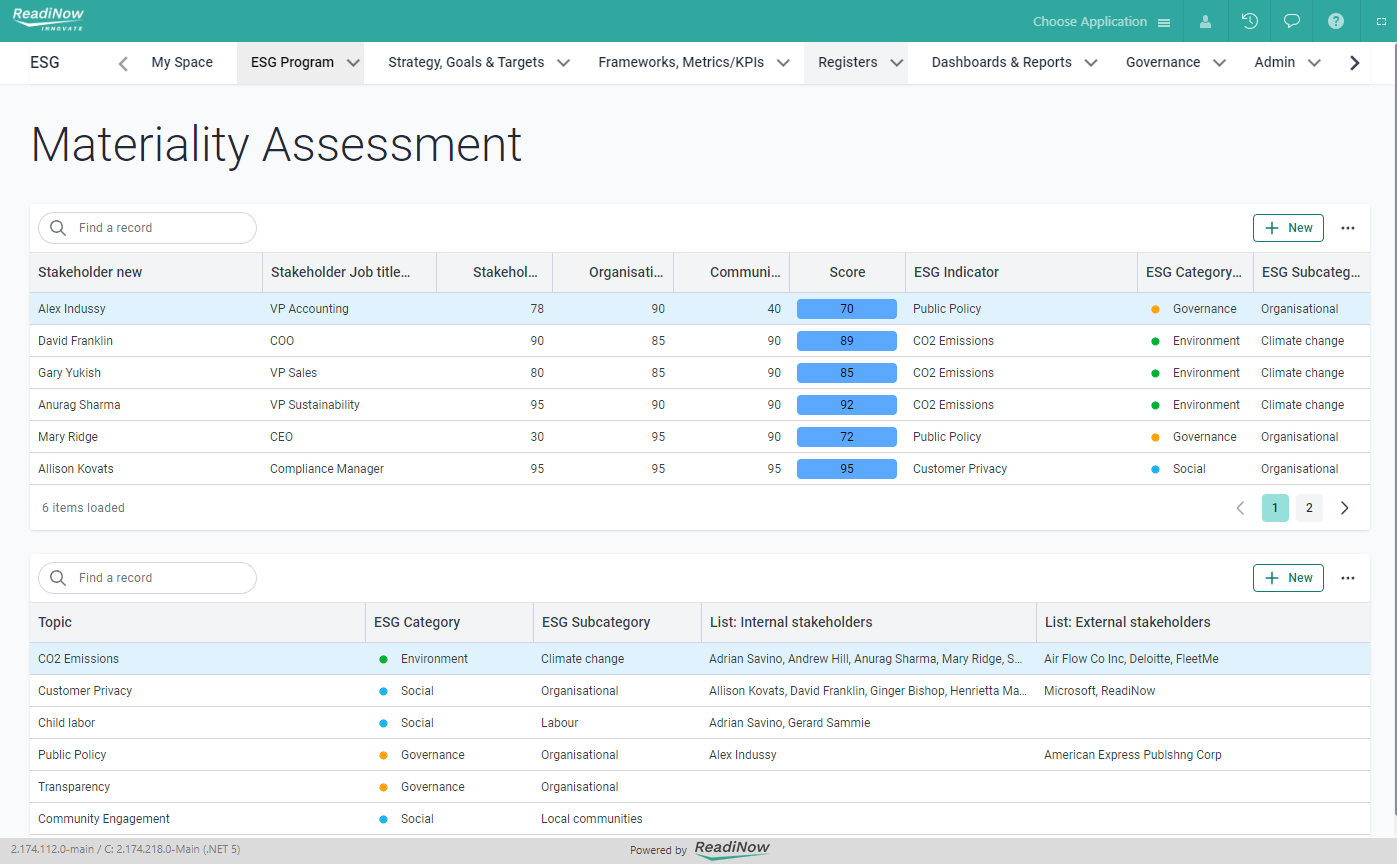This screenshot has width=1397, height=864.
Task: Open the help question mark icon
Action: click(x=1335, y=21)
